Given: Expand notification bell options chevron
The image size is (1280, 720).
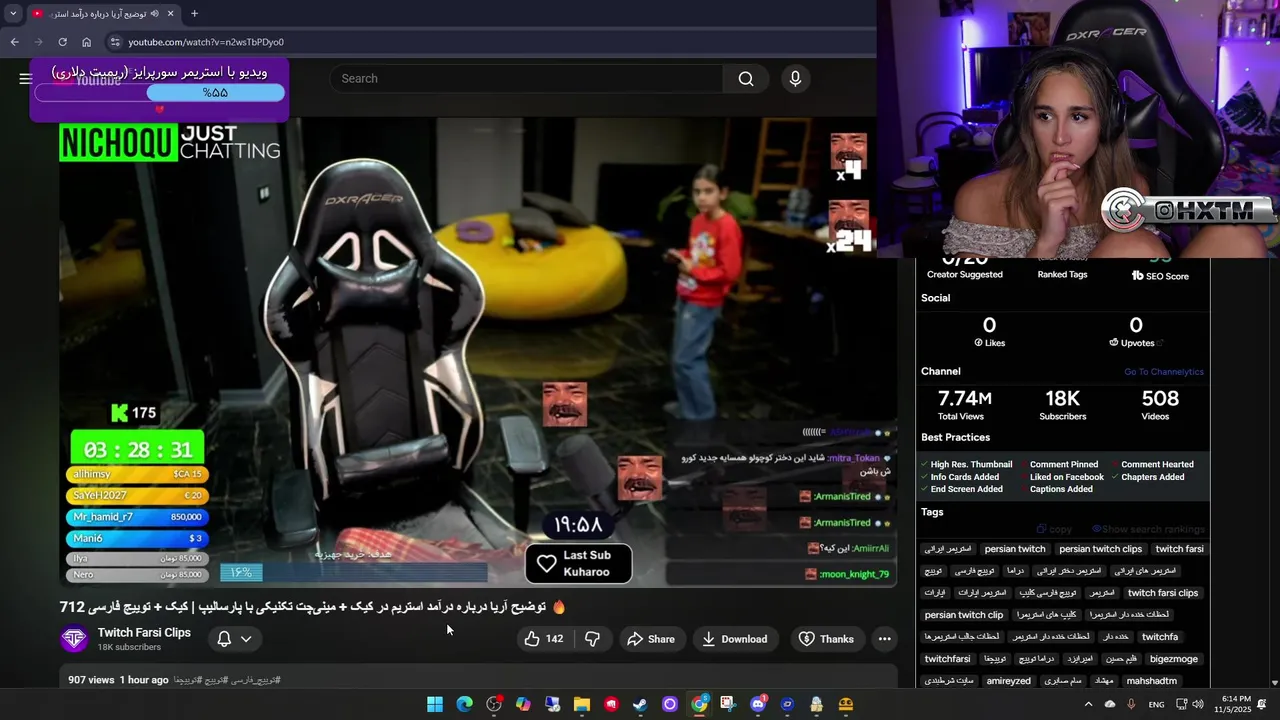Looking at the screenshot, I should pyautogui.click(x=246, y=639).
